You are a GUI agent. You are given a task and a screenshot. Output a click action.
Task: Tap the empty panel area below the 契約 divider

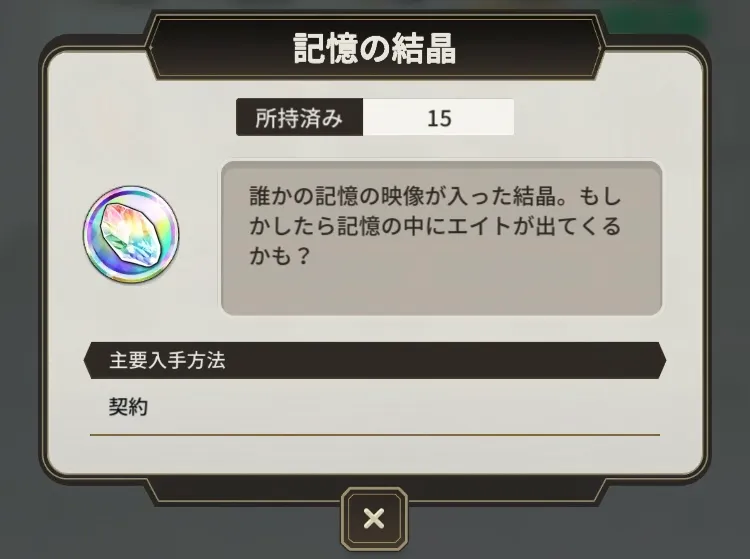(375, 454)
